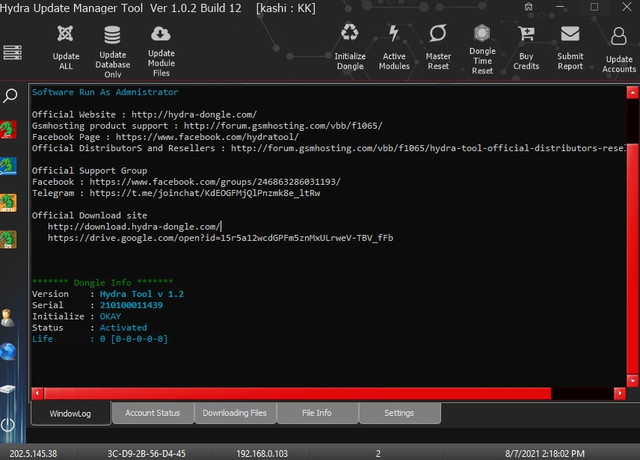Click the power button sidebar icon
640x460 pixels.
pyautogui.click(x=8, y=425)
